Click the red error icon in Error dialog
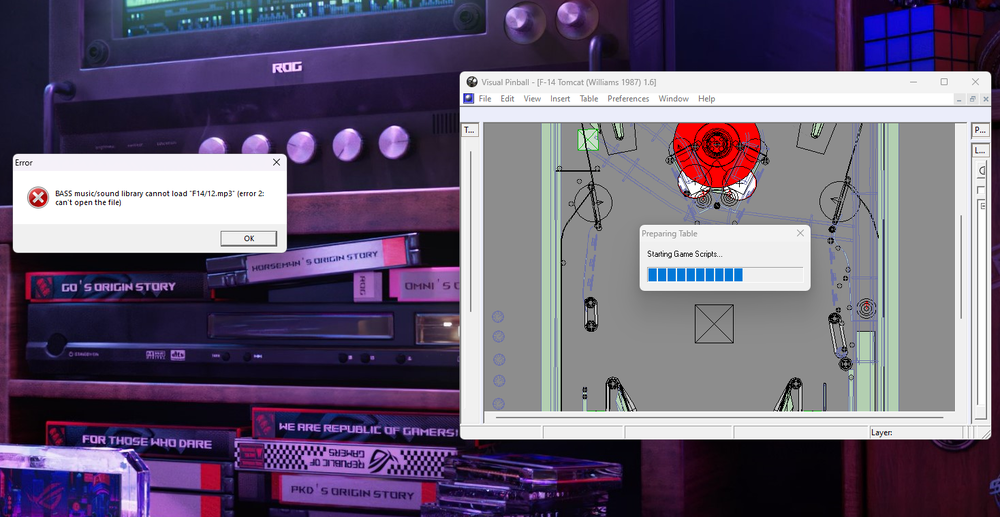Image resolution: width=1000 pixels, height=517 pixels. coord(38,198)
